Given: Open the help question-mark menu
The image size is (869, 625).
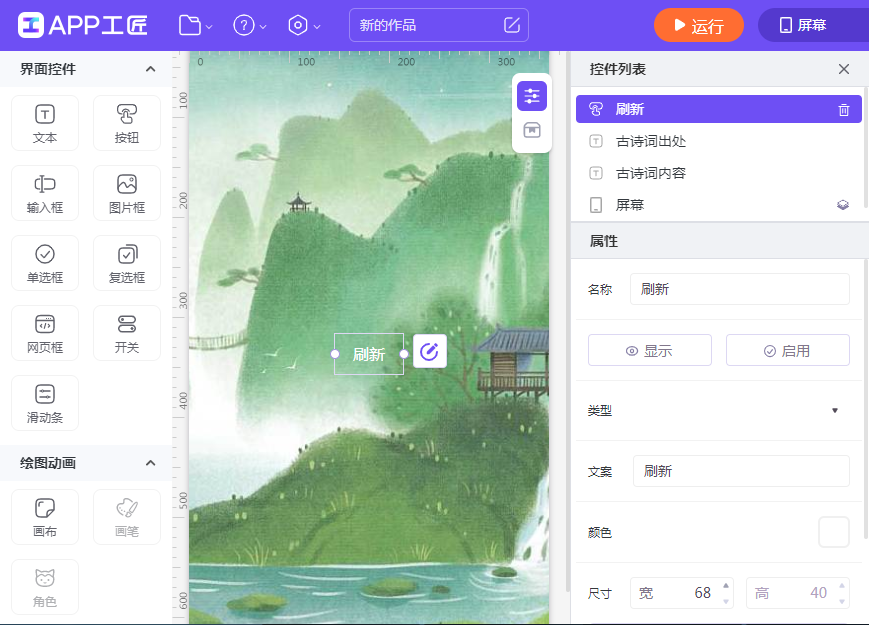Looking at the screenshot, I should click(249, 25).
